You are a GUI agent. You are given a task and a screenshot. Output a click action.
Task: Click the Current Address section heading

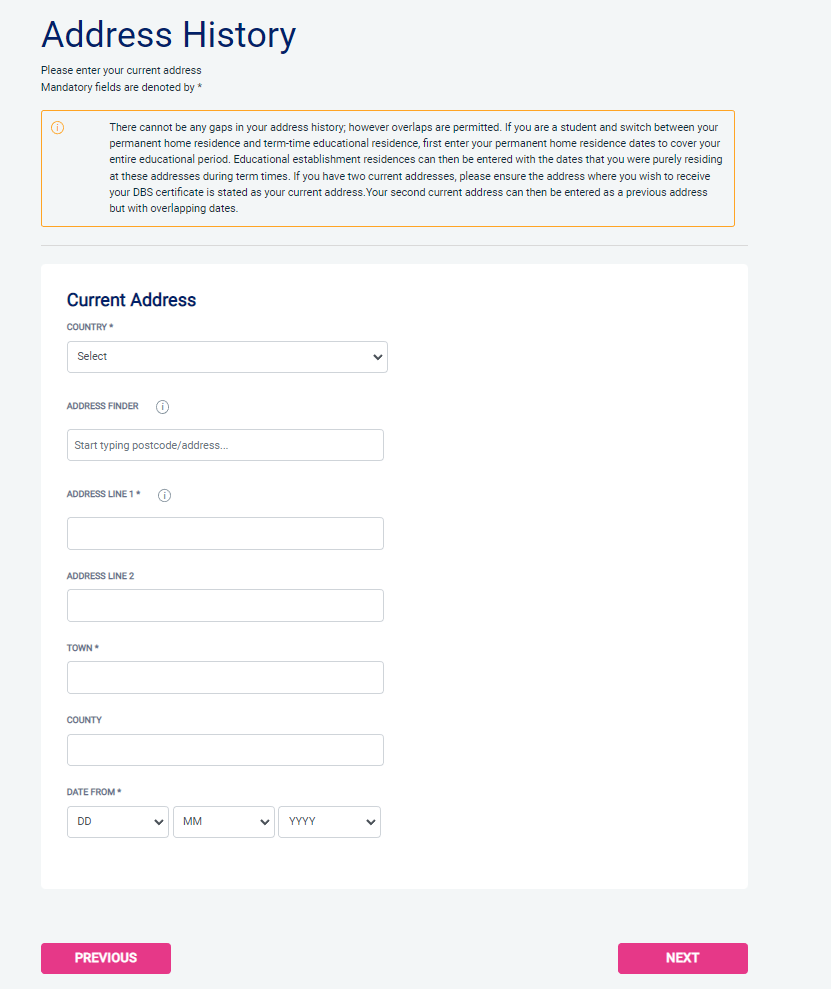coord(131,300)
